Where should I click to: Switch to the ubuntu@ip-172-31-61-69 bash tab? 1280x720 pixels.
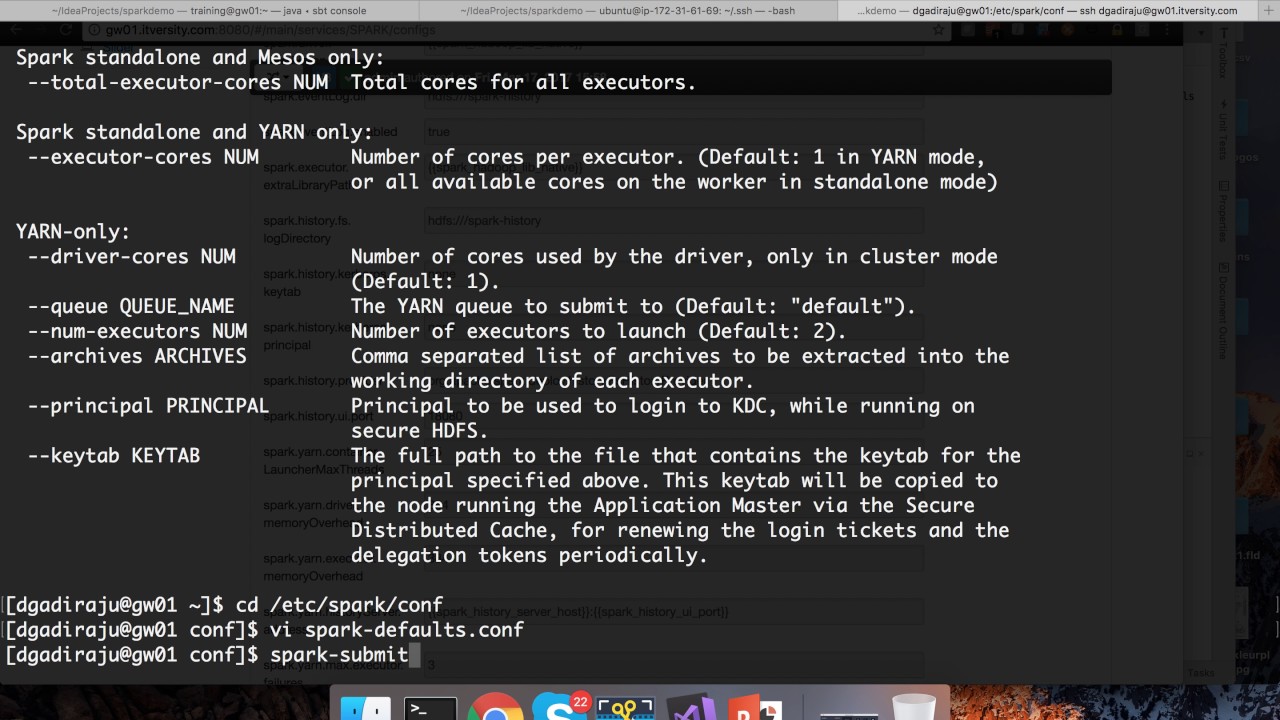628,10
